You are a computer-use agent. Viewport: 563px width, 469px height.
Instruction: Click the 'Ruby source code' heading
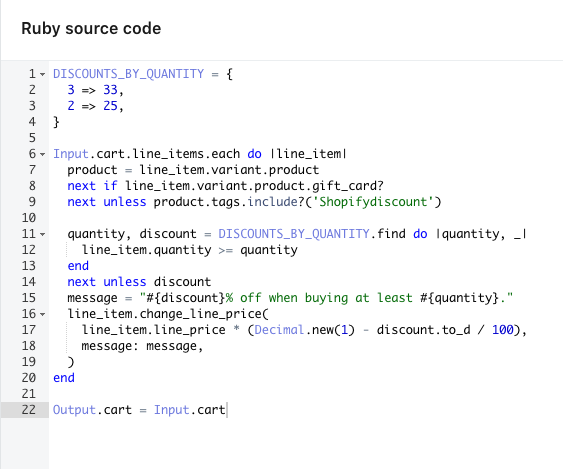(91, 29)
